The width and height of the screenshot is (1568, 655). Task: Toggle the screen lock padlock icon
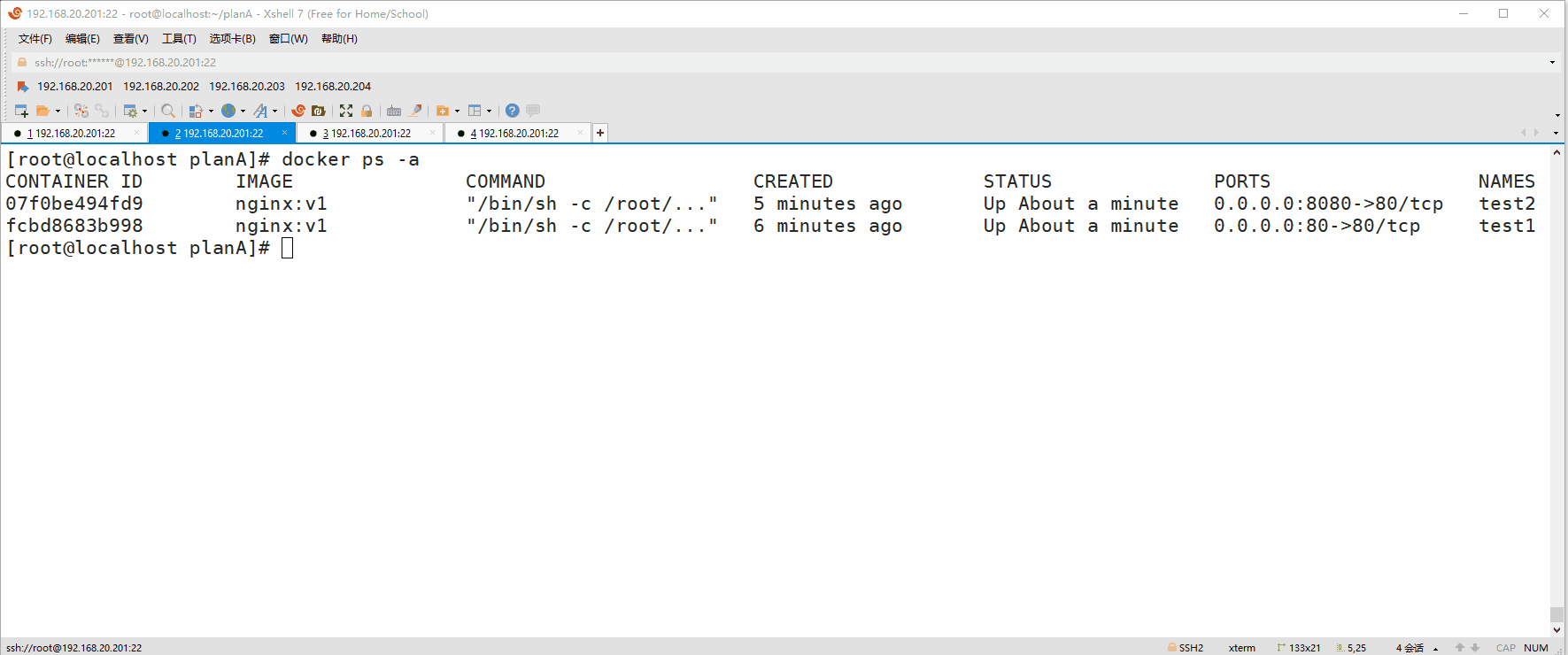coord(367,111)
